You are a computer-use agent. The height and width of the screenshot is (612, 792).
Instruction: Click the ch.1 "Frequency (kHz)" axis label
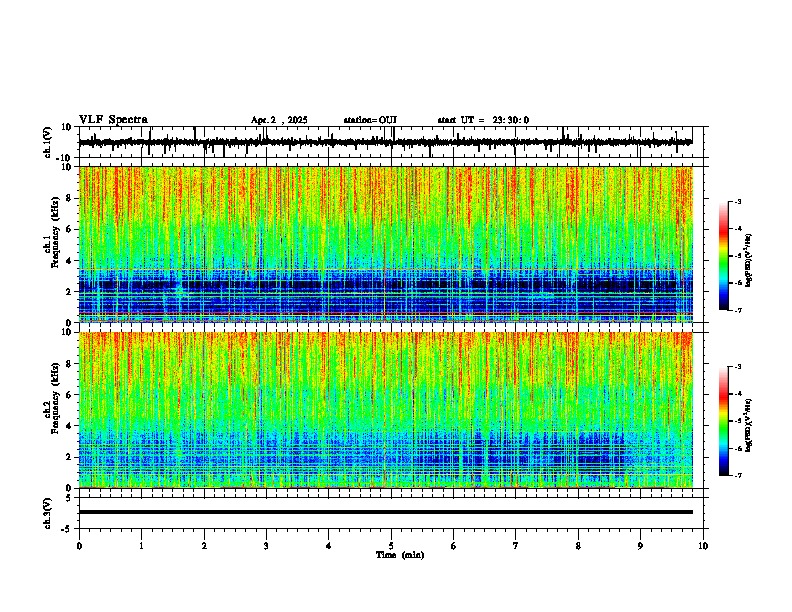pyautogui.click(x=55, y=231)
